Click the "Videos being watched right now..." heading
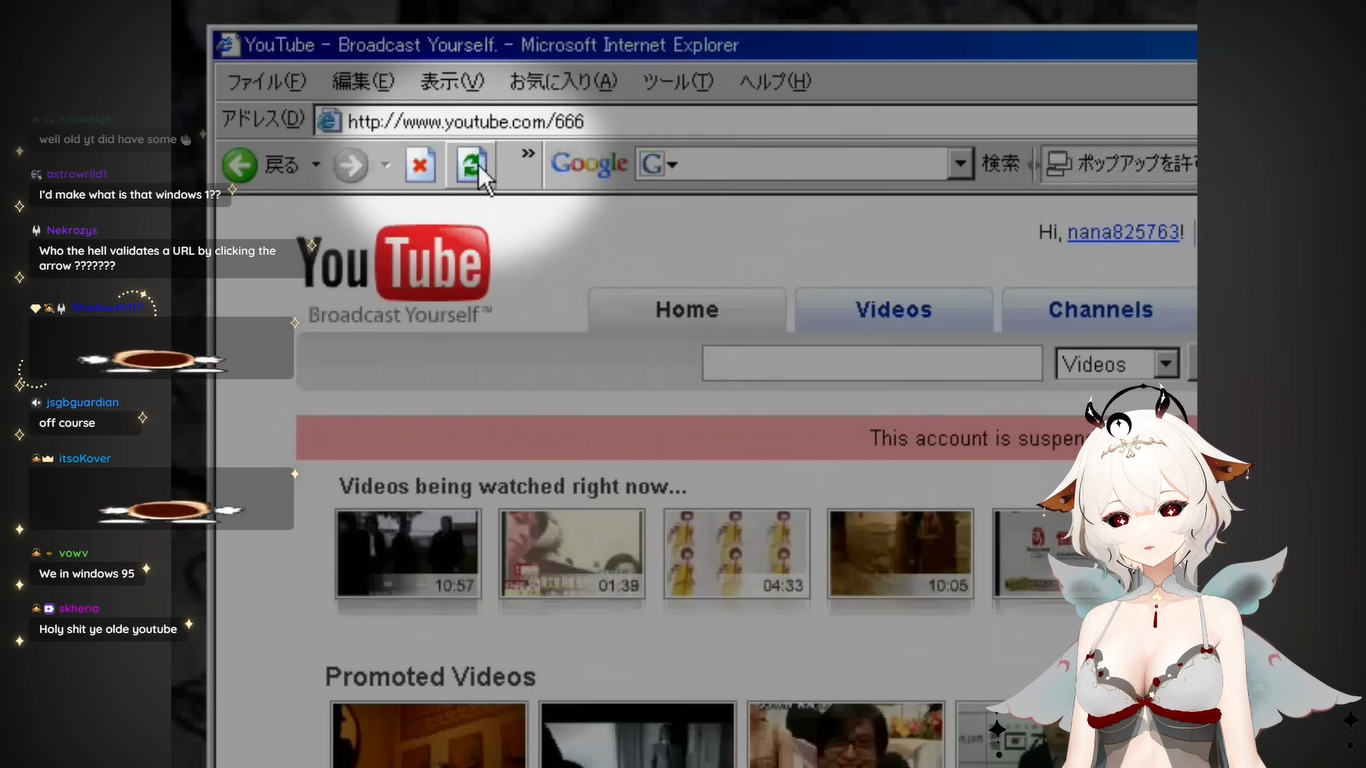 513,487
